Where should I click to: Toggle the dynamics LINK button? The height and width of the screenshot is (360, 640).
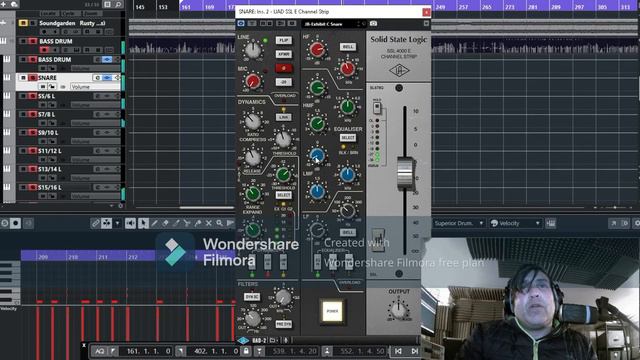[283, 117]
